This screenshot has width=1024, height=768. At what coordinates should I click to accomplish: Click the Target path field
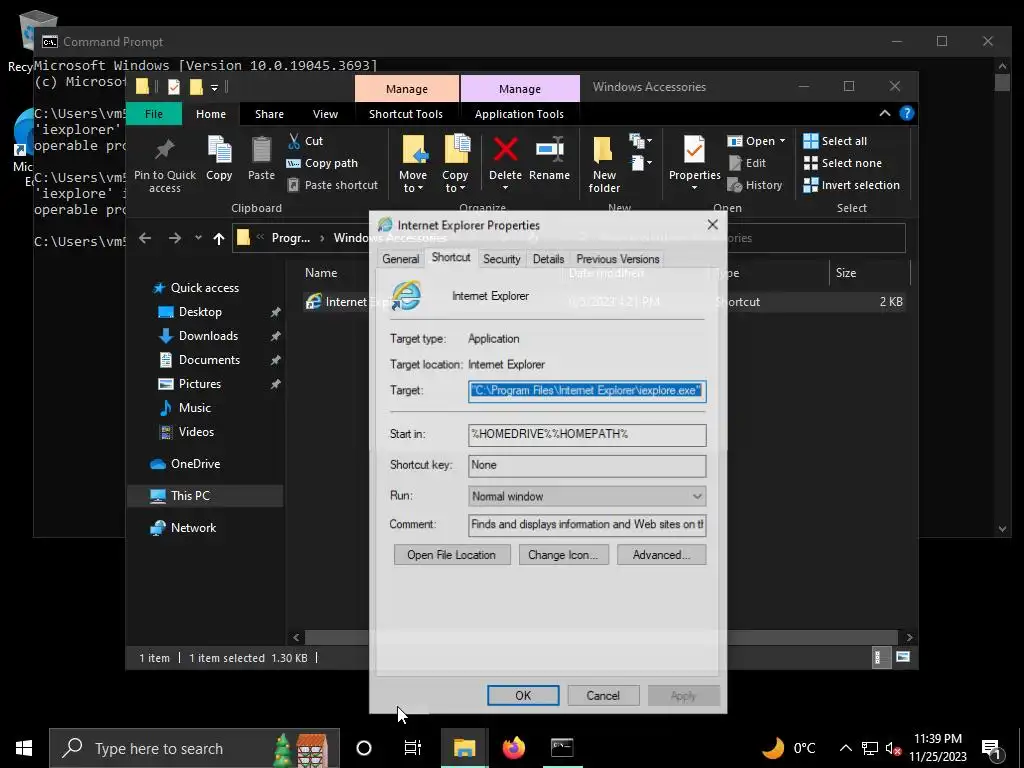[x=587, y=391]
